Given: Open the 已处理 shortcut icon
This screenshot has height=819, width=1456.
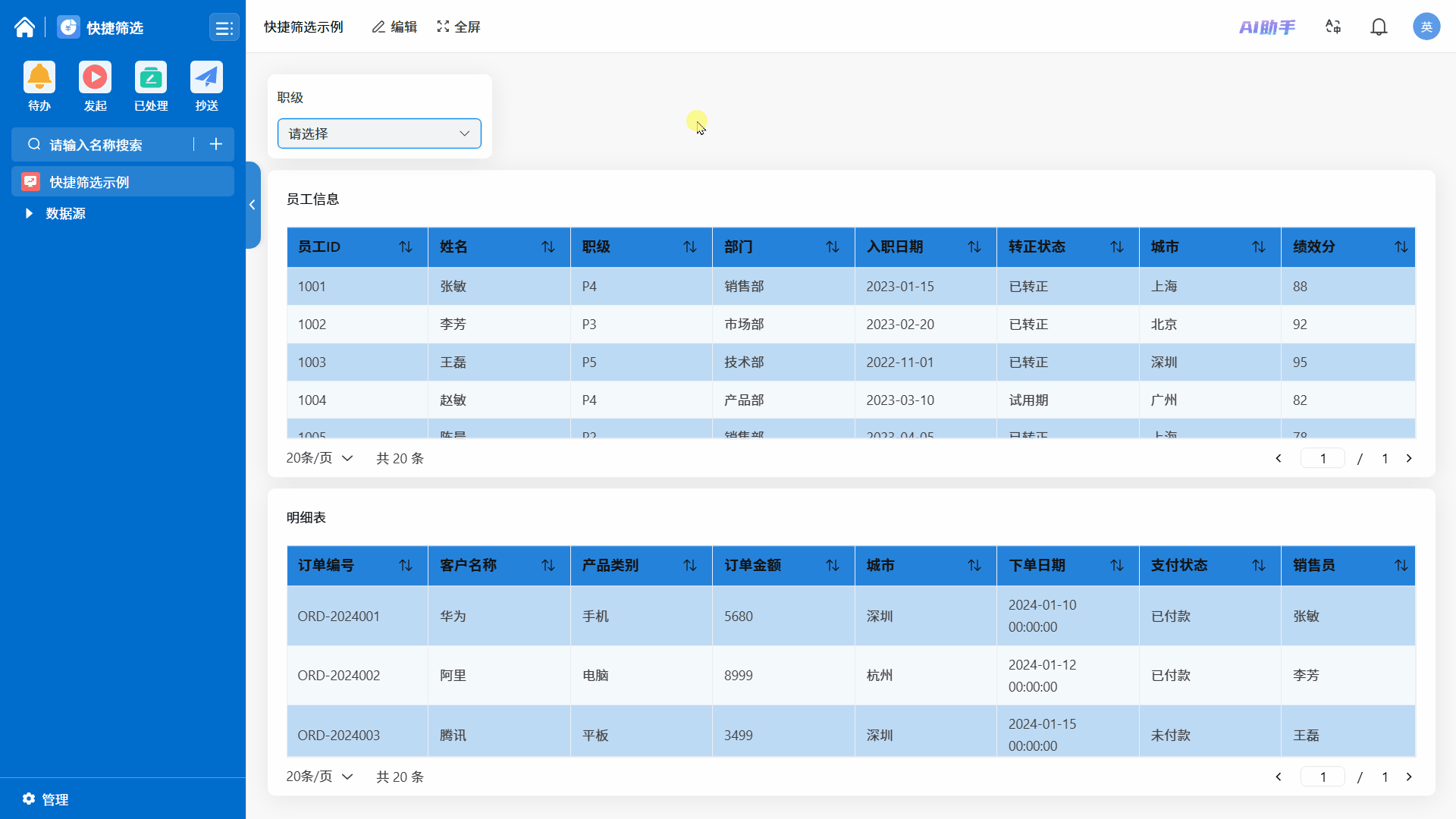Looking at the screenshot, I should point(151,77).
